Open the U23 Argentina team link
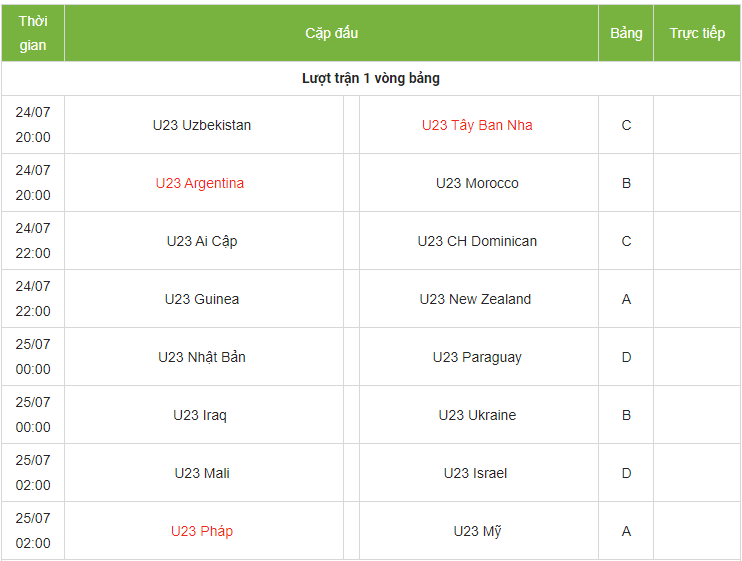Image resolution: width=742 pixels, height=561 pixels. (x=200, y=183)
